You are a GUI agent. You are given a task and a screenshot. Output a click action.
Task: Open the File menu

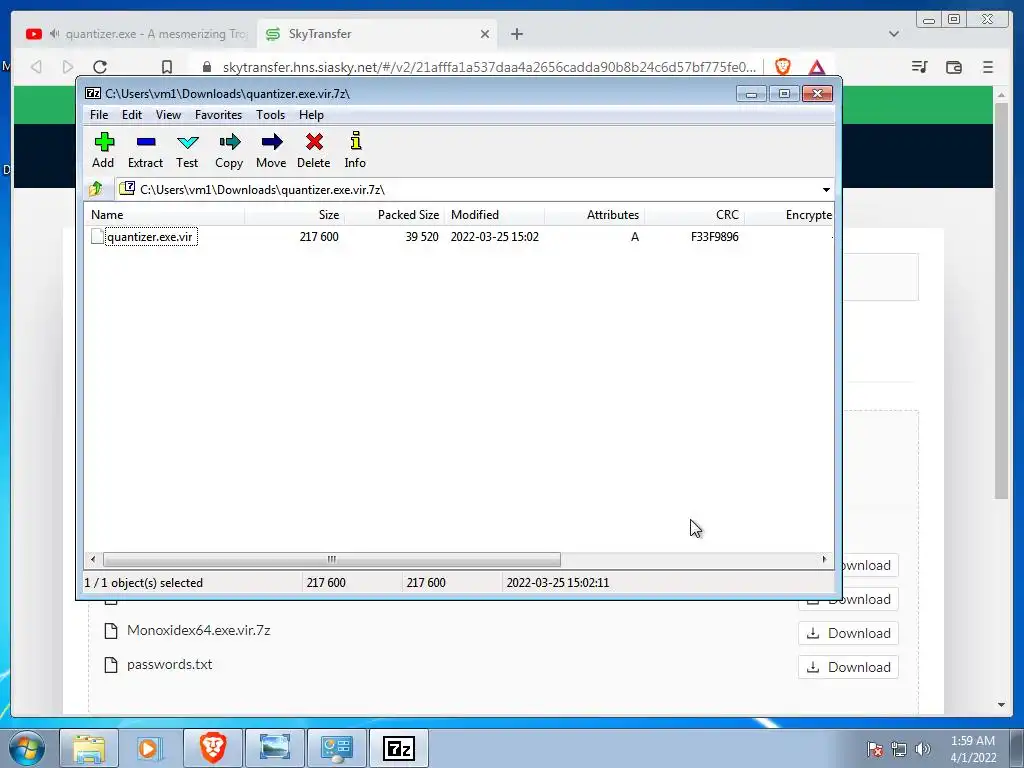(99, 115)
